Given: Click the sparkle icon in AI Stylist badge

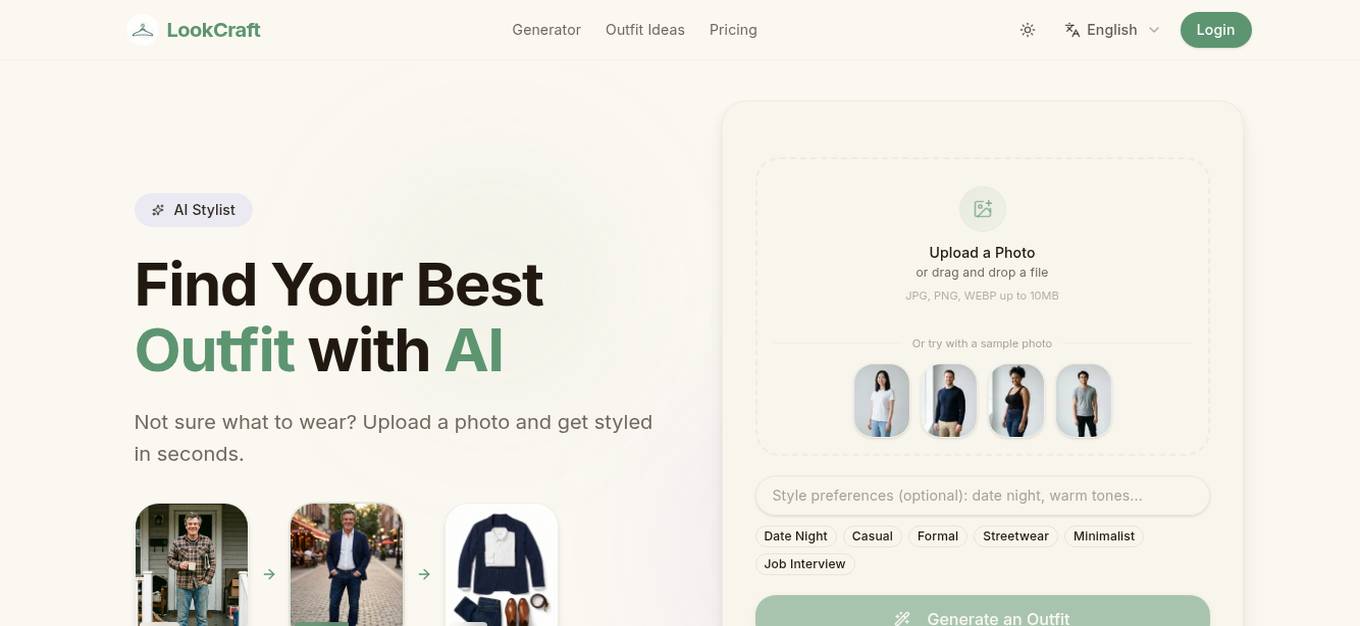Looking at the screenshot, I should point(158,210).
